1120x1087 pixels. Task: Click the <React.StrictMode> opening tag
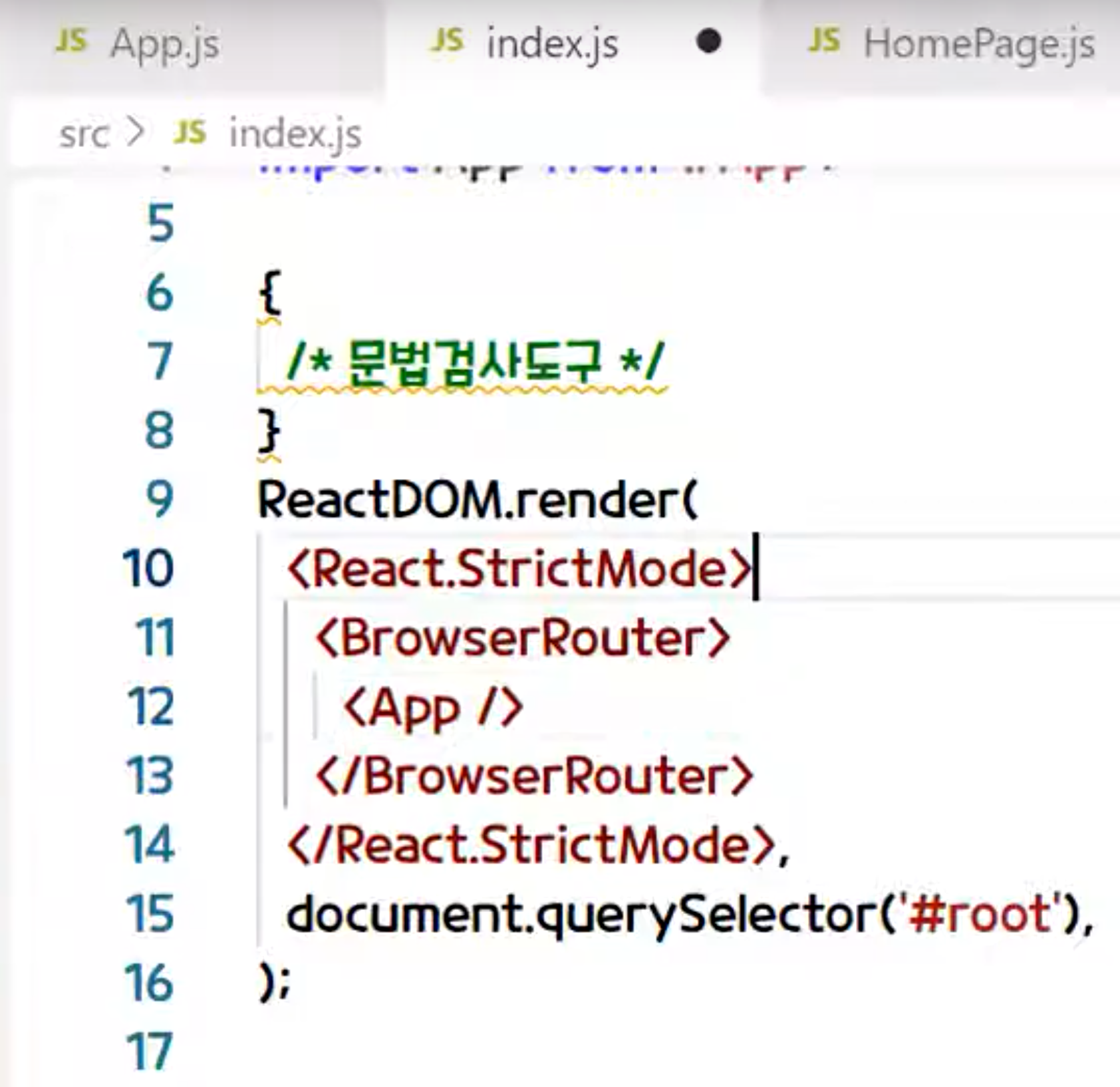(x=520, y=570)
